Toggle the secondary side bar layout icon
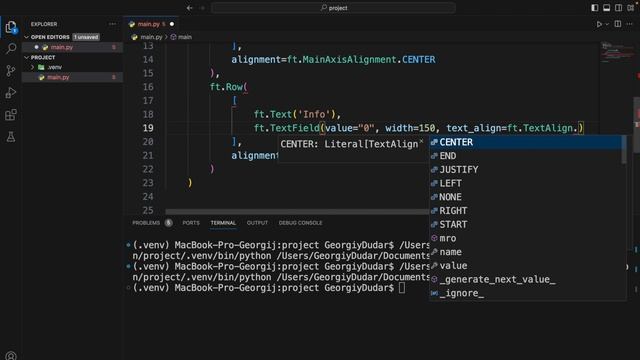The height and width of the screenshot is (360, 640). pos(618,8)
